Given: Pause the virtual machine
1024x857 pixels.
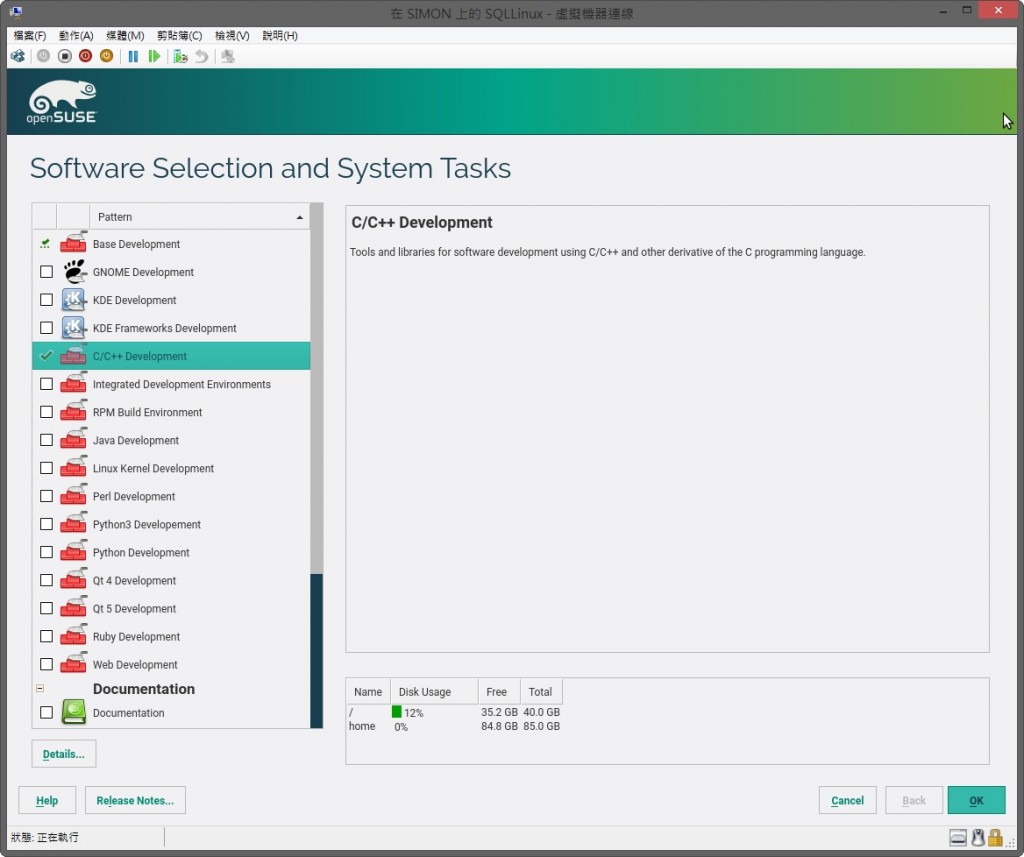Looking at the screenshot, I should tap(133, 56).
